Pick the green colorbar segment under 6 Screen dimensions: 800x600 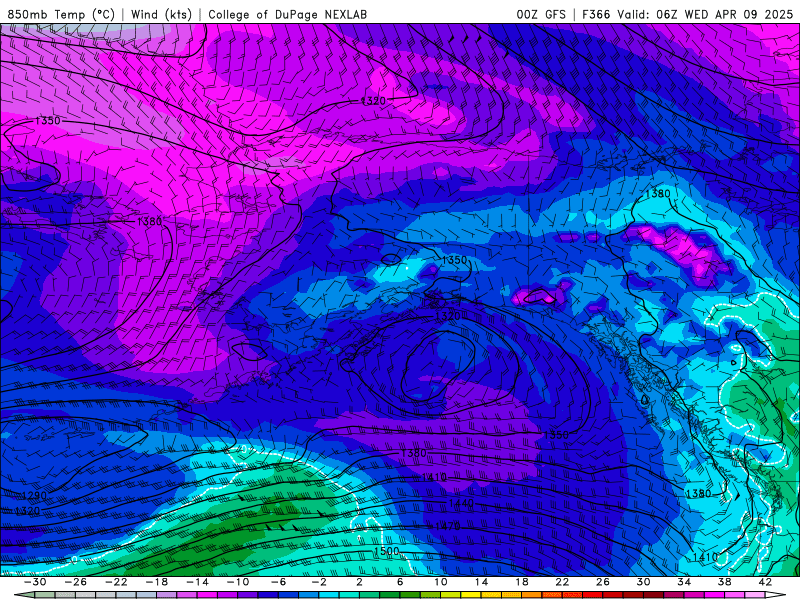(390, 595)
